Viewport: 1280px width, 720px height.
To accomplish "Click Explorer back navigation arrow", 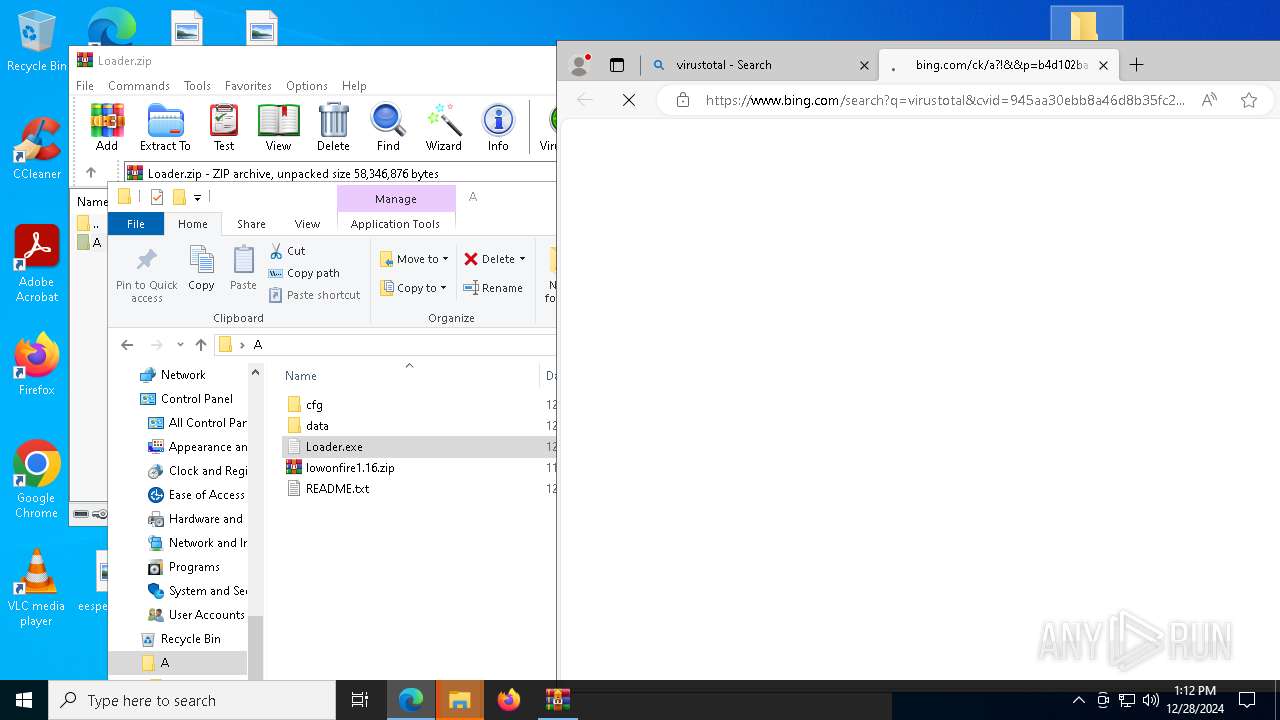I will pyautogui.click(x=127, y=345).
